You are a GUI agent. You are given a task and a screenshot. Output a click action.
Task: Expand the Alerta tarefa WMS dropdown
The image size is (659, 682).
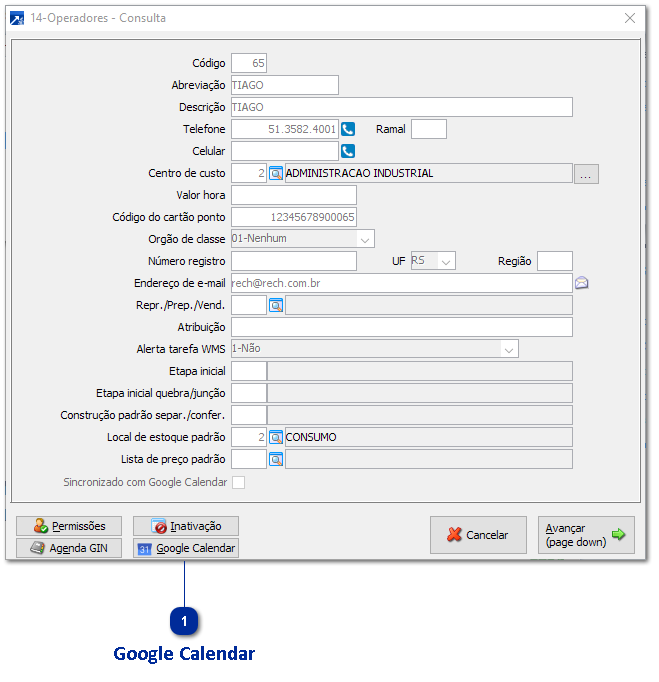point(508,349)
